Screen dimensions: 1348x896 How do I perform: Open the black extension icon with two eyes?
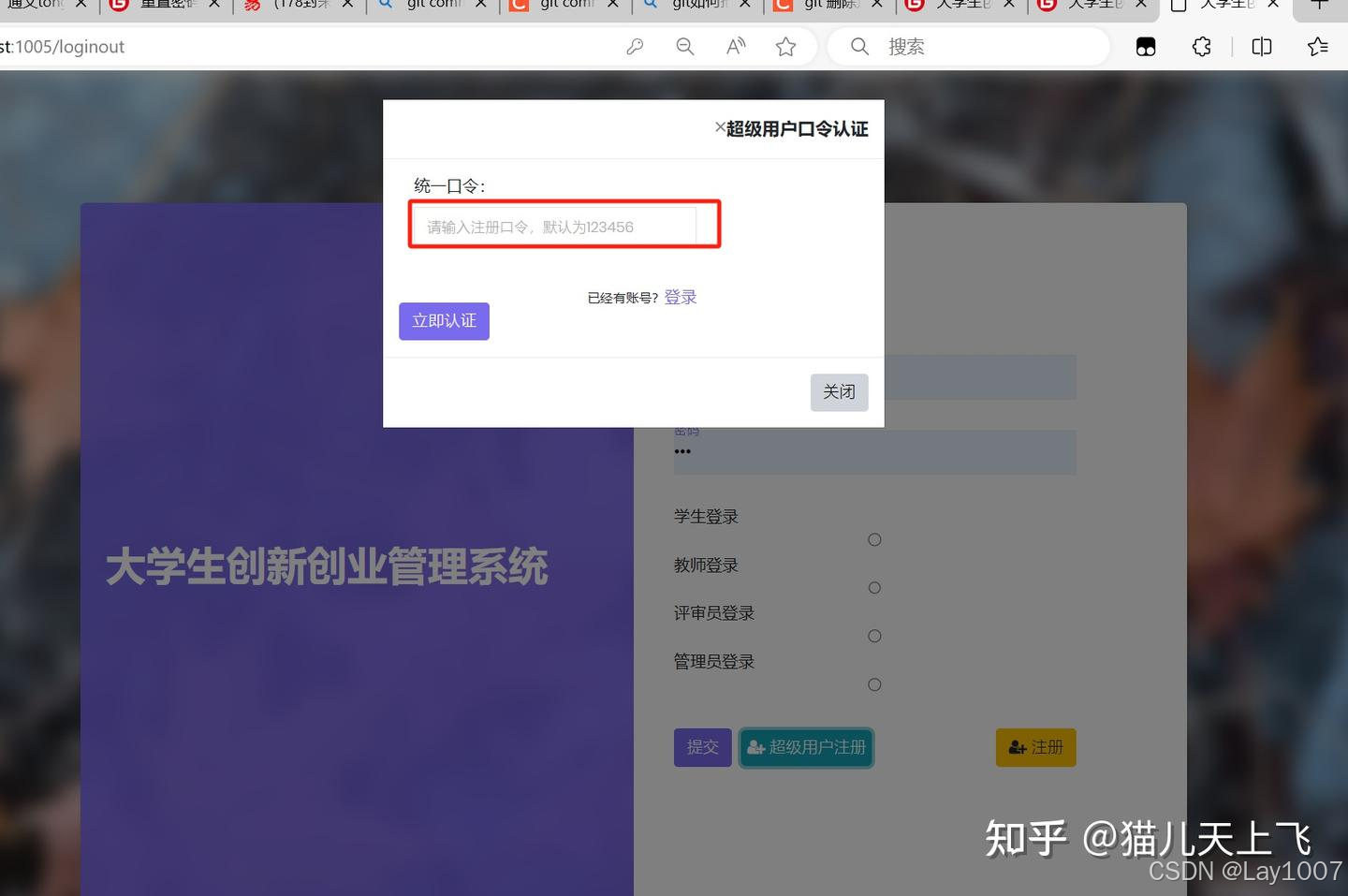(x=1146, y=47)
